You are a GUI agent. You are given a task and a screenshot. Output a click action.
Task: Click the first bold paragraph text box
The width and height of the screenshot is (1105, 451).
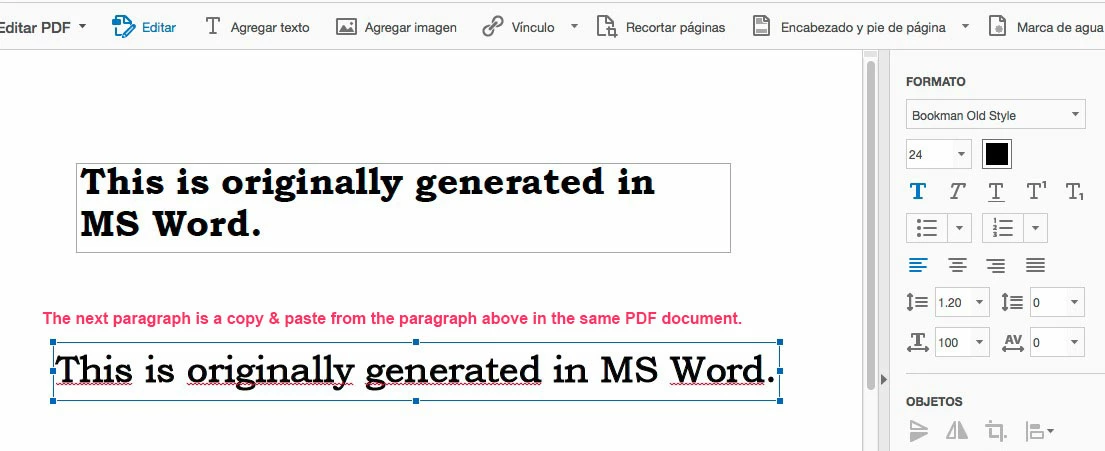(x=403, y=208)
